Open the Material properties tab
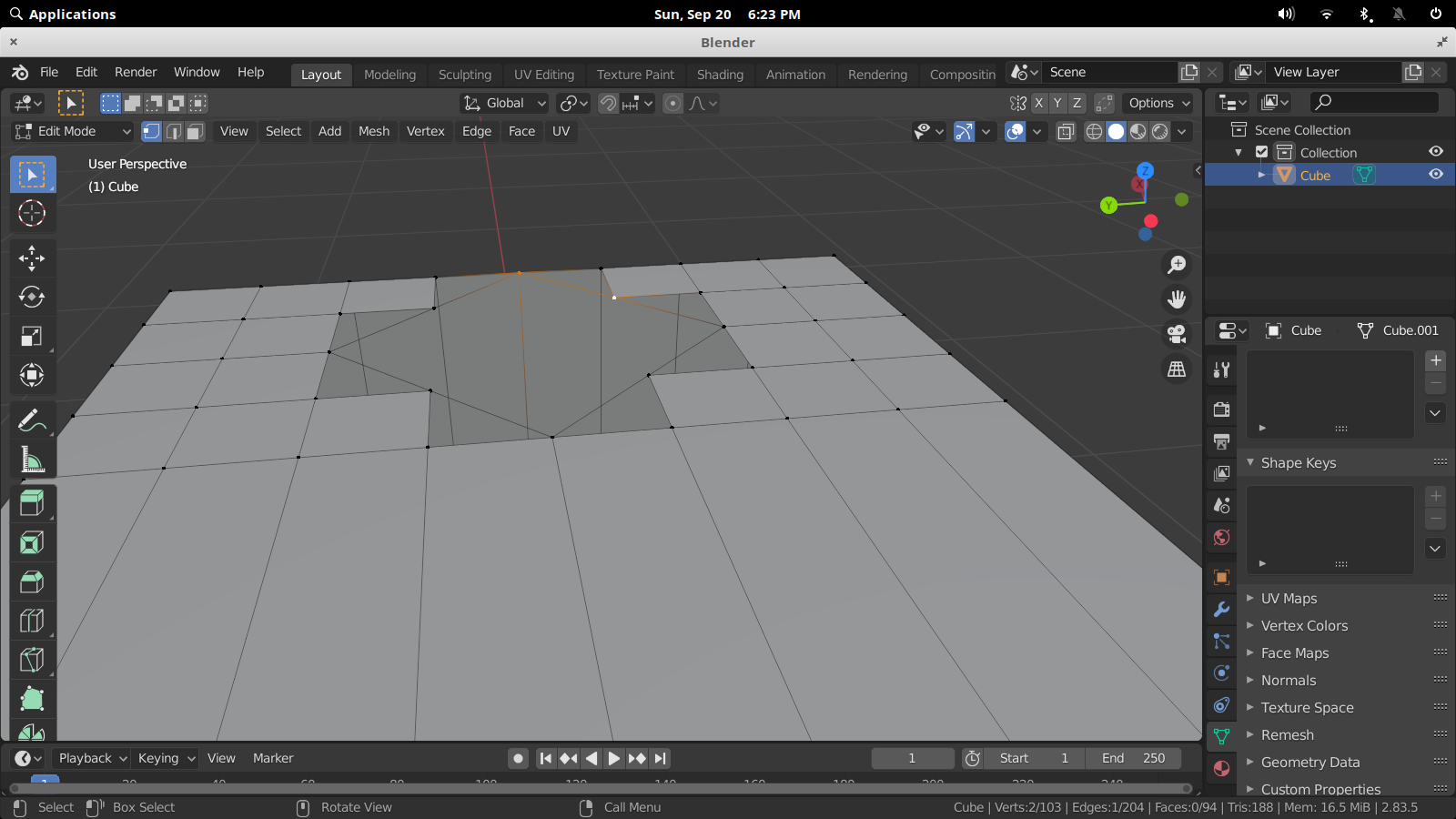Image resolution: width=1456 pixels, height=819 pixels. pos(1221,768)
